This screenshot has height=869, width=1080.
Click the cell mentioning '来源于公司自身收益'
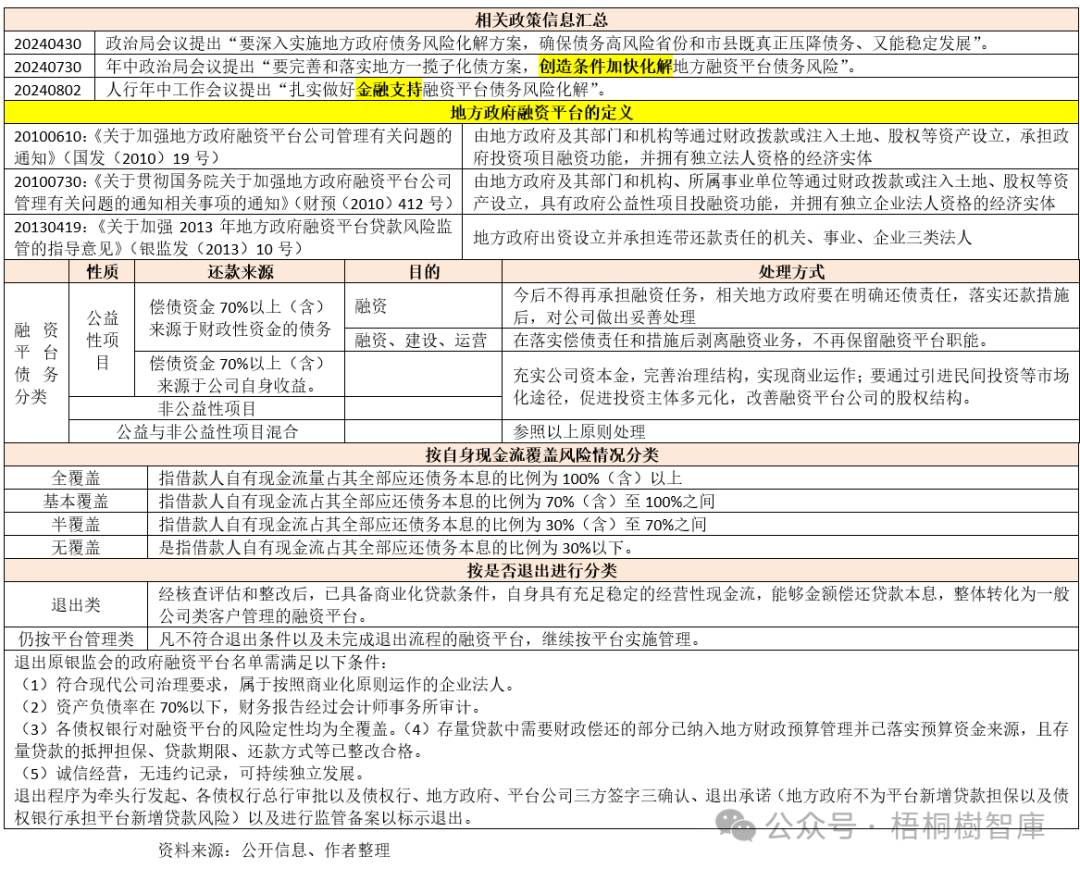tap(240, 375)
